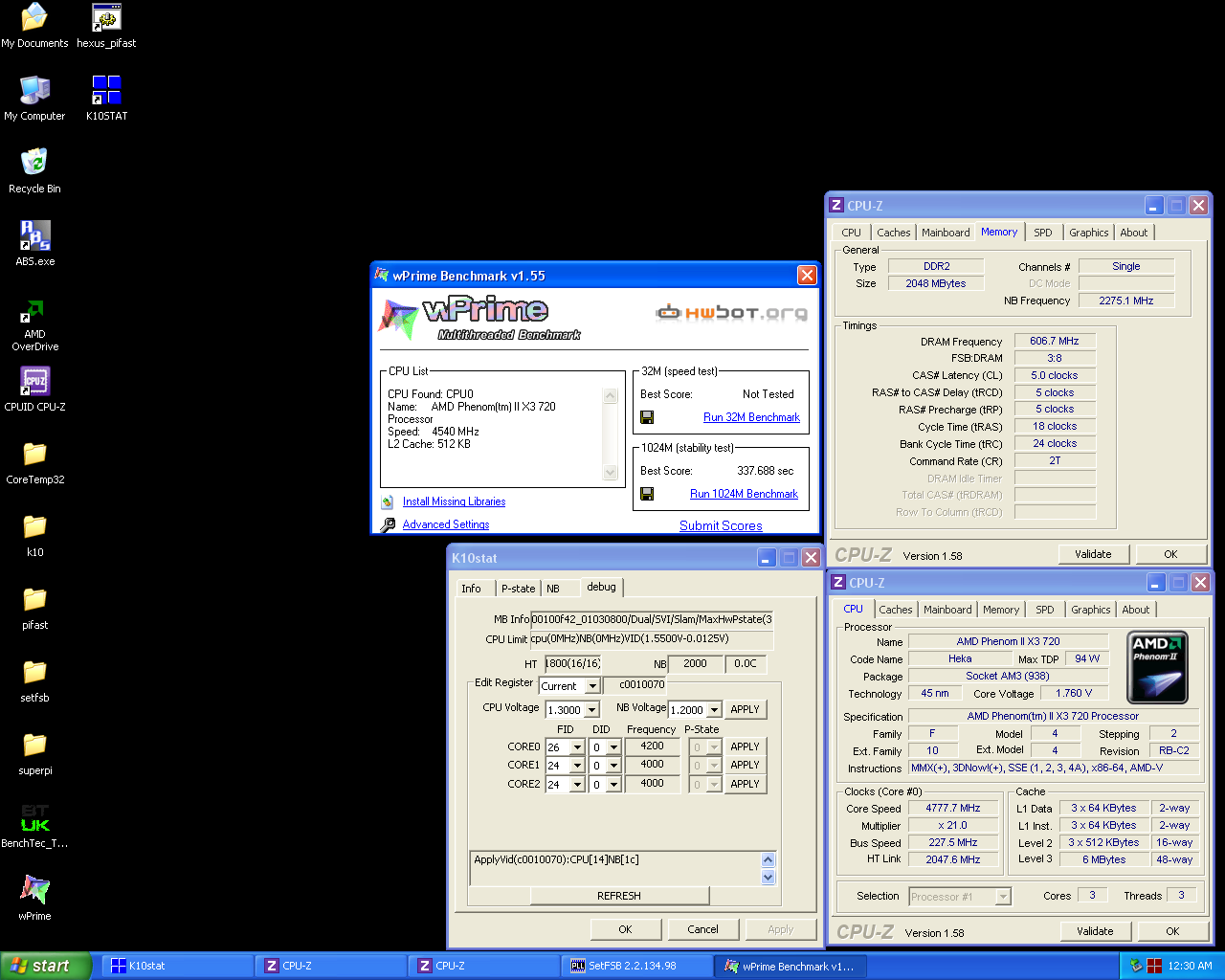Click Validate in the CPU-Z Memory window

coord(1093,554)
